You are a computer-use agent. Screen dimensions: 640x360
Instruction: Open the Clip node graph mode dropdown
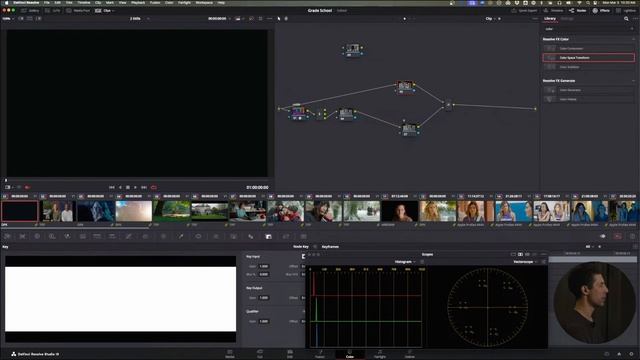490,19
